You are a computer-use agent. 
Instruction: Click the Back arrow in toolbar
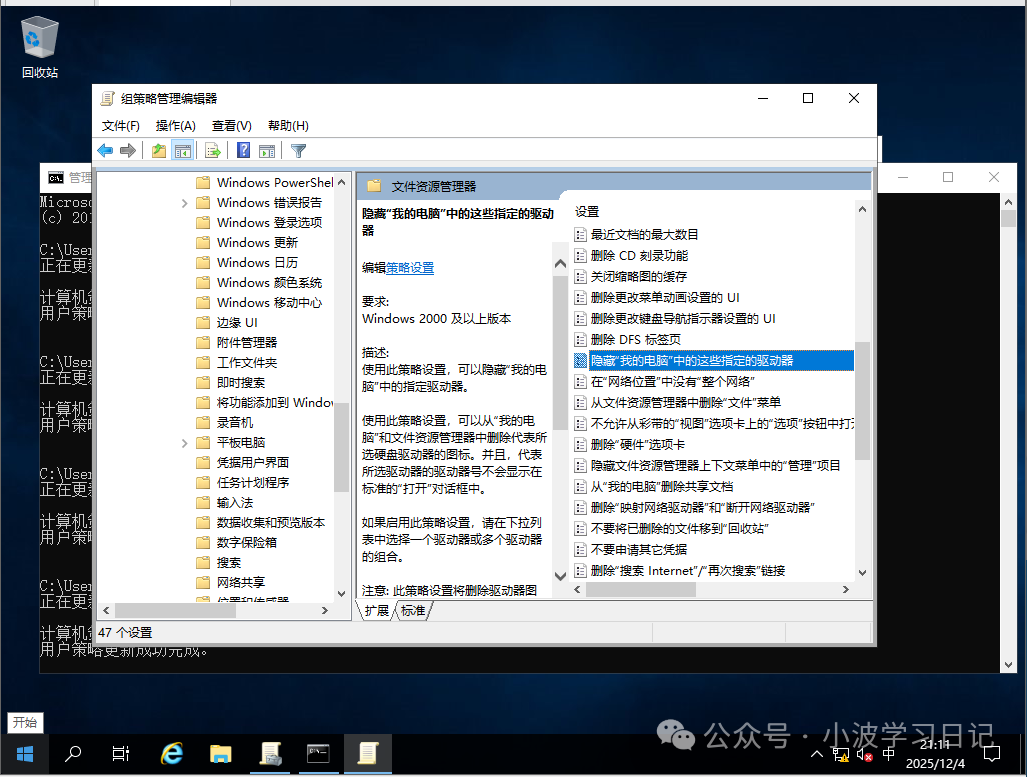105,151
